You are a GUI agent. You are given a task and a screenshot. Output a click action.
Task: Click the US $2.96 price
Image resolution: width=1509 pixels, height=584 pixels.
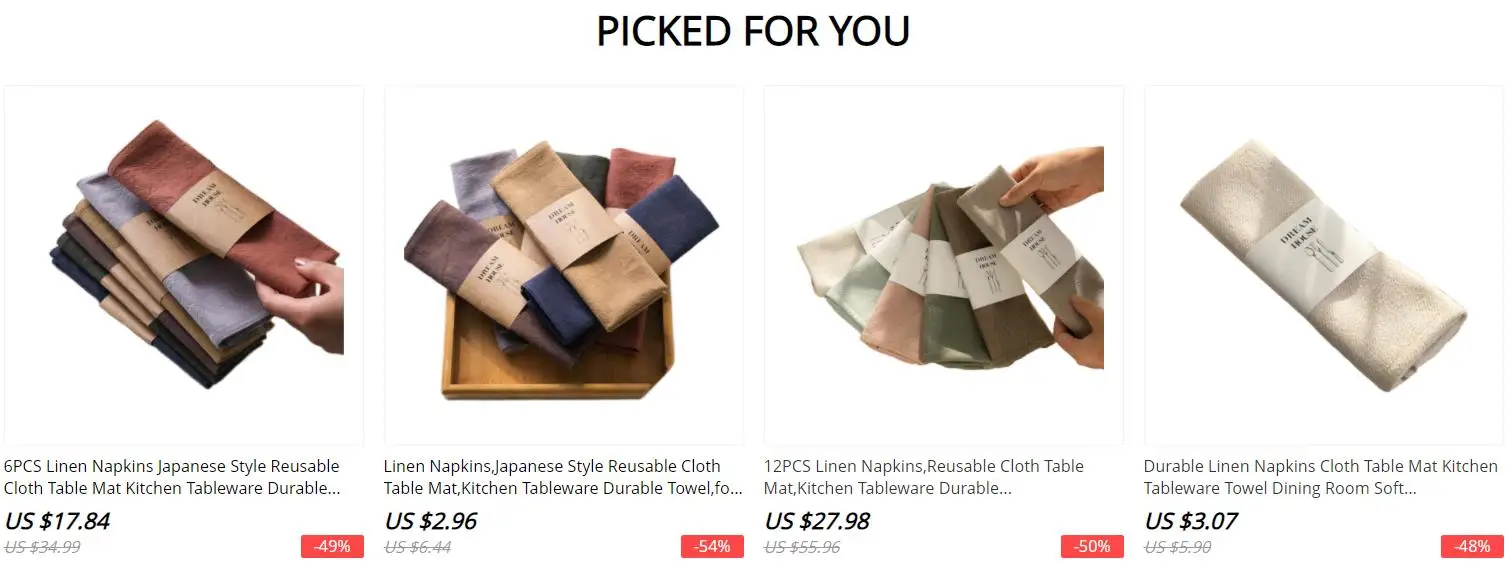coord(431,522)
